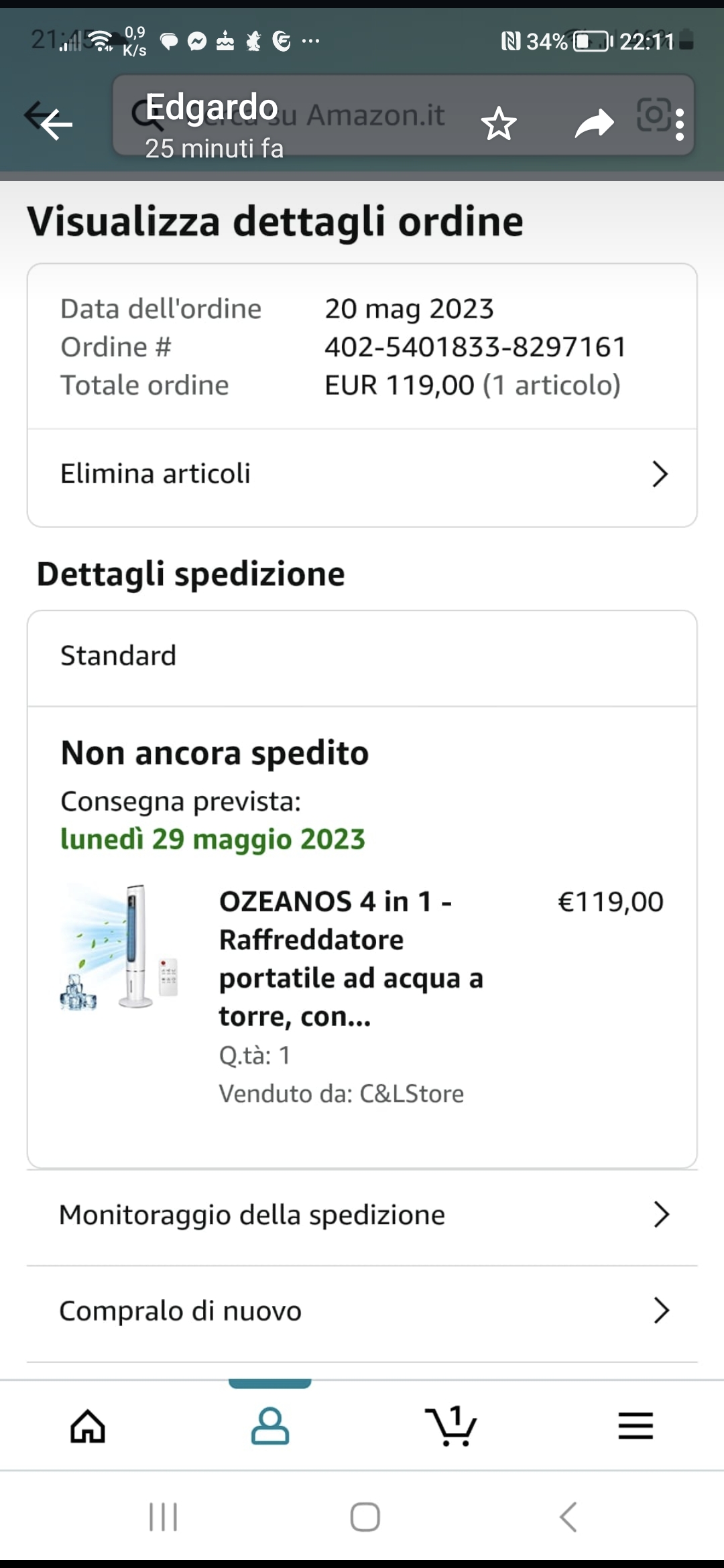Tap the share arrow icon
724x1568 pixels.
tap(594, 124)
